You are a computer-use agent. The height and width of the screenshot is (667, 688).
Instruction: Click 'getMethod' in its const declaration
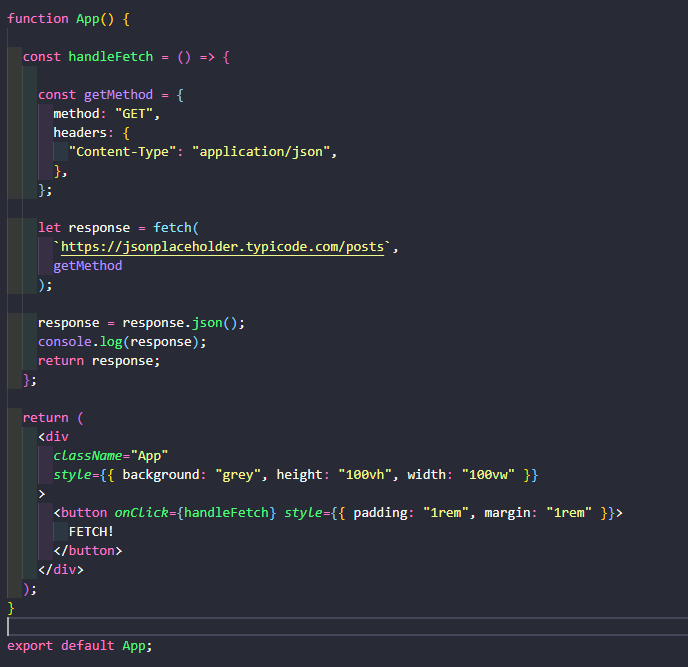tap(118, 95)
